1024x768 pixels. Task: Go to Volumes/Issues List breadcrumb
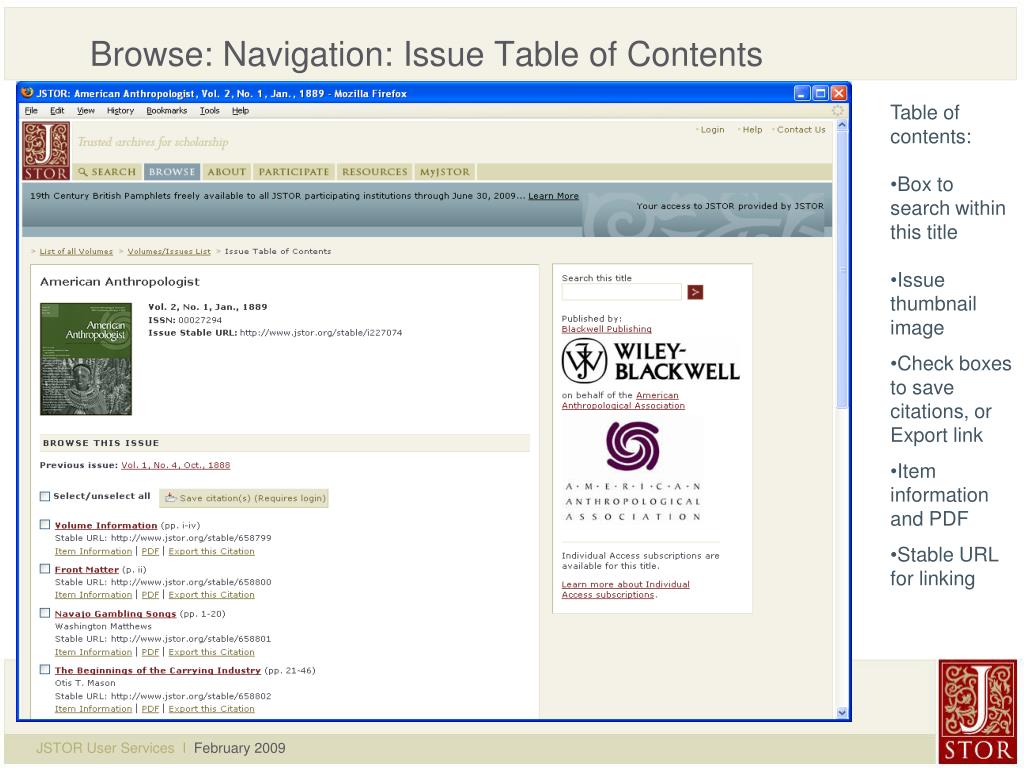pyautogui.click(x=169, y=251)
